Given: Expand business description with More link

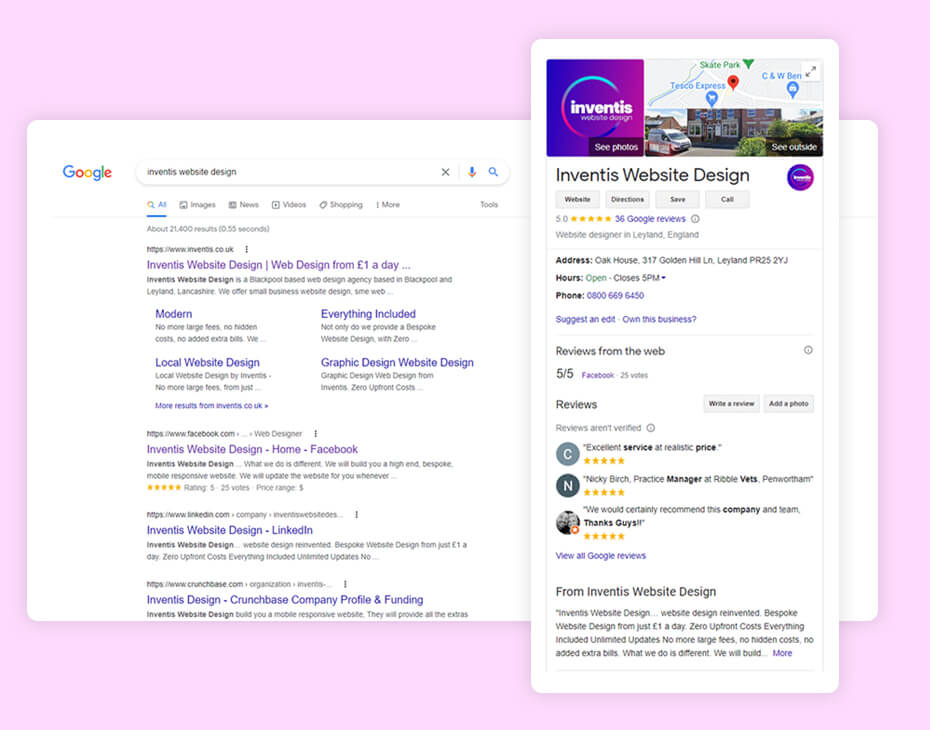Looking at the screenshot, I should [782, 653].
